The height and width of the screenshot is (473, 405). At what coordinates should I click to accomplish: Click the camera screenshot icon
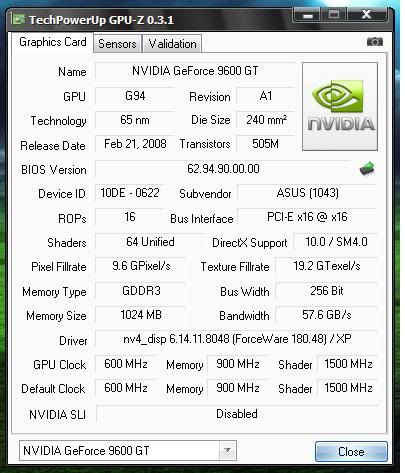(x=375, y=42)
